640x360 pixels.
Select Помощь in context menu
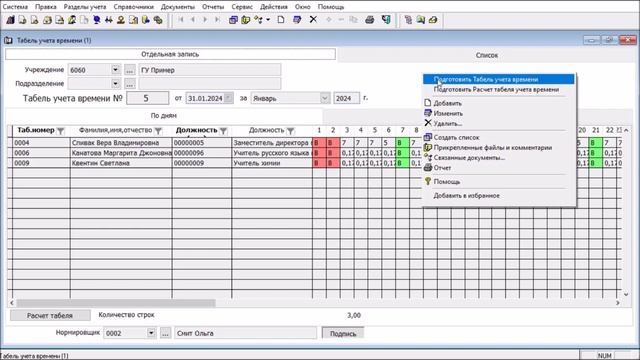pyautogui.click(x=498, y=182)
